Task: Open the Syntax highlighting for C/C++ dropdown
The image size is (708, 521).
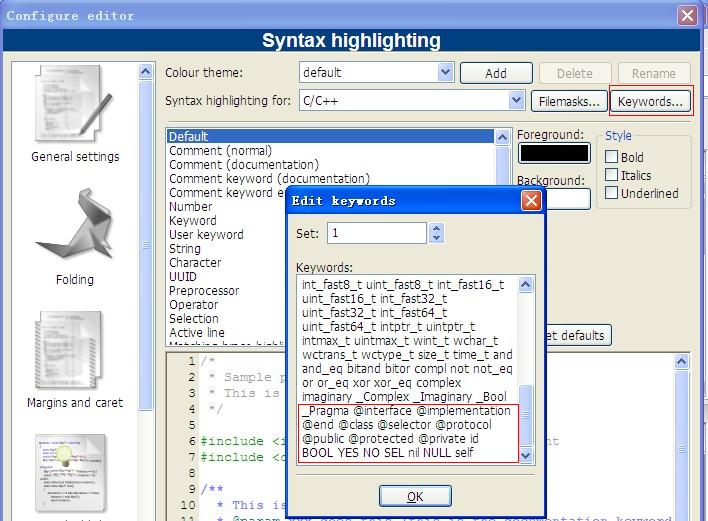Action: coord(516,100)
